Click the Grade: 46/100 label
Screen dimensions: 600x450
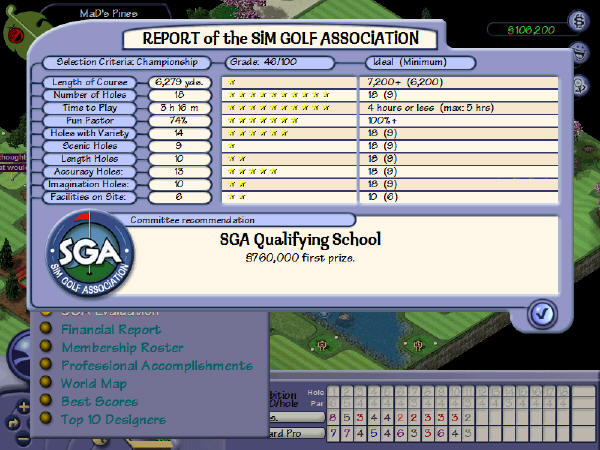pyautogui.click(x=280, y=62)
